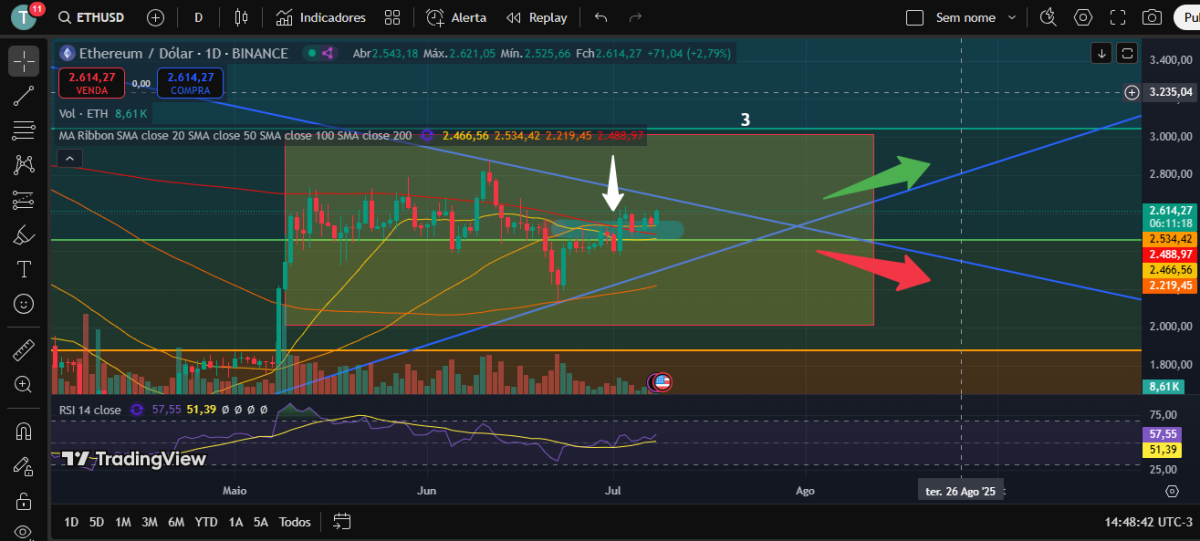Viewport: 1200px width, 541px height.
Task: Toggle magnet mode in drawing toolbar
Action: tap(24, 431)
